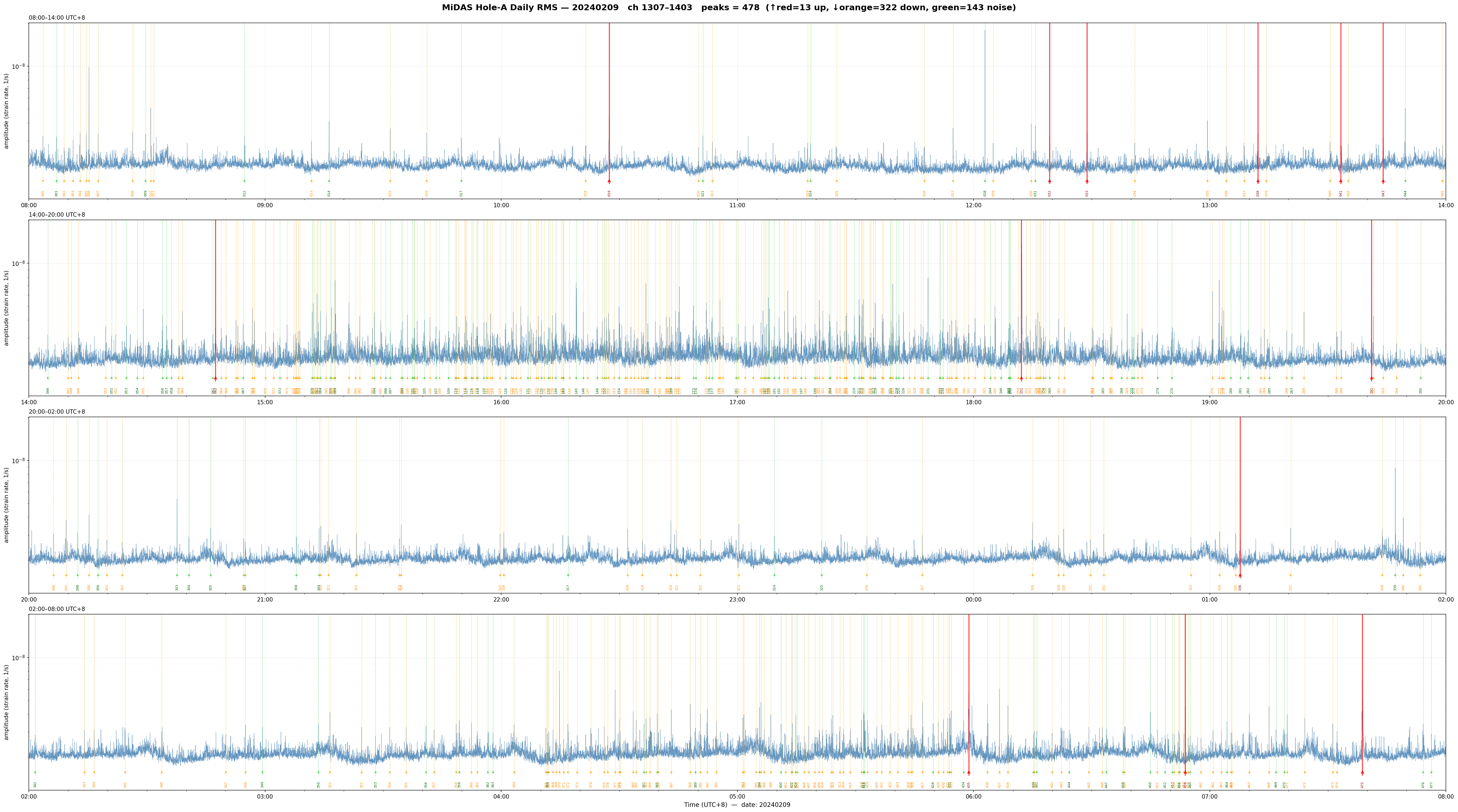Select the red up-arrow marker above peak 033
1458x812 pixels.
[1087, 181]
